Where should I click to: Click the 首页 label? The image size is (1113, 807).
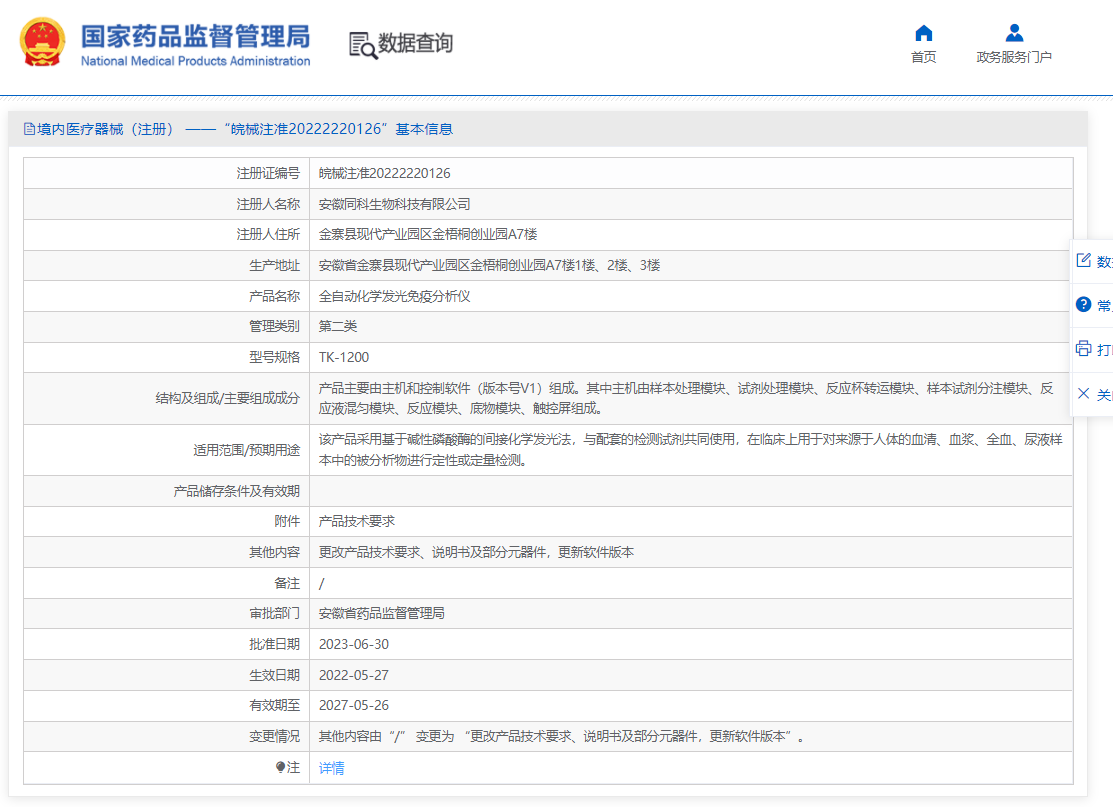tap(923, 57)
